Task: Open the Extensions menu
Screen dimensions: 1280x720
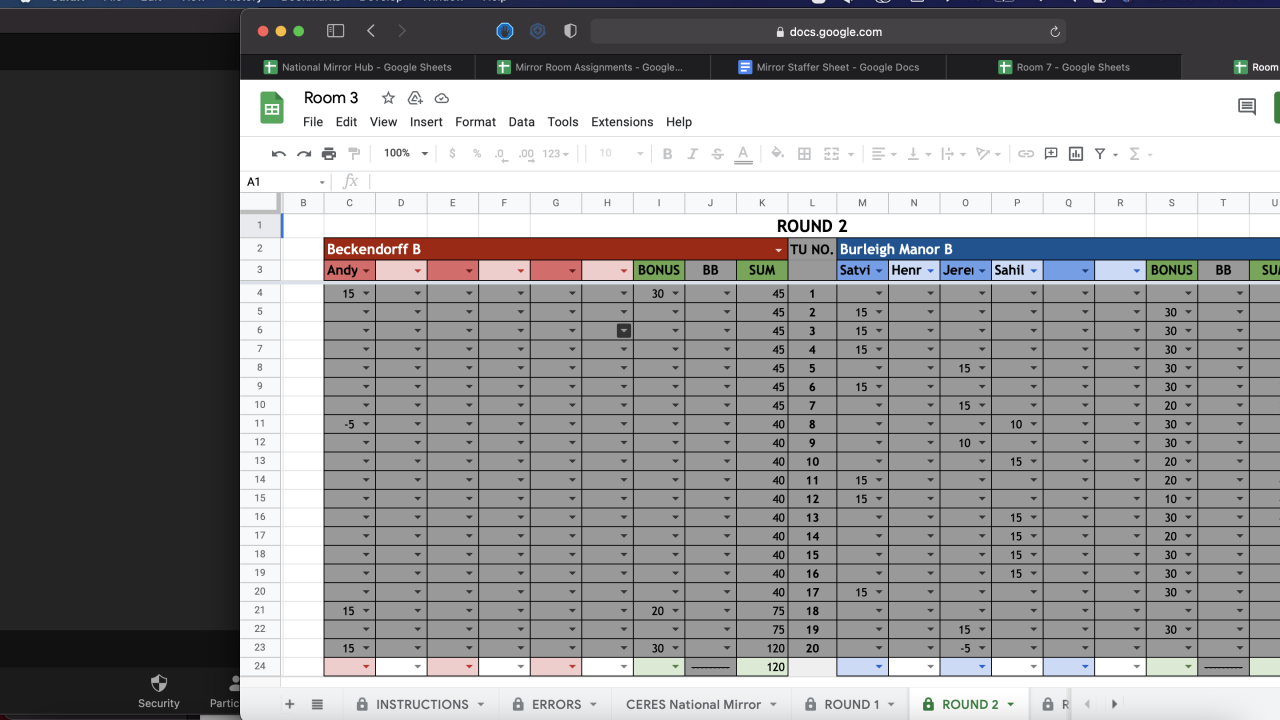Action: coord(622,122)
